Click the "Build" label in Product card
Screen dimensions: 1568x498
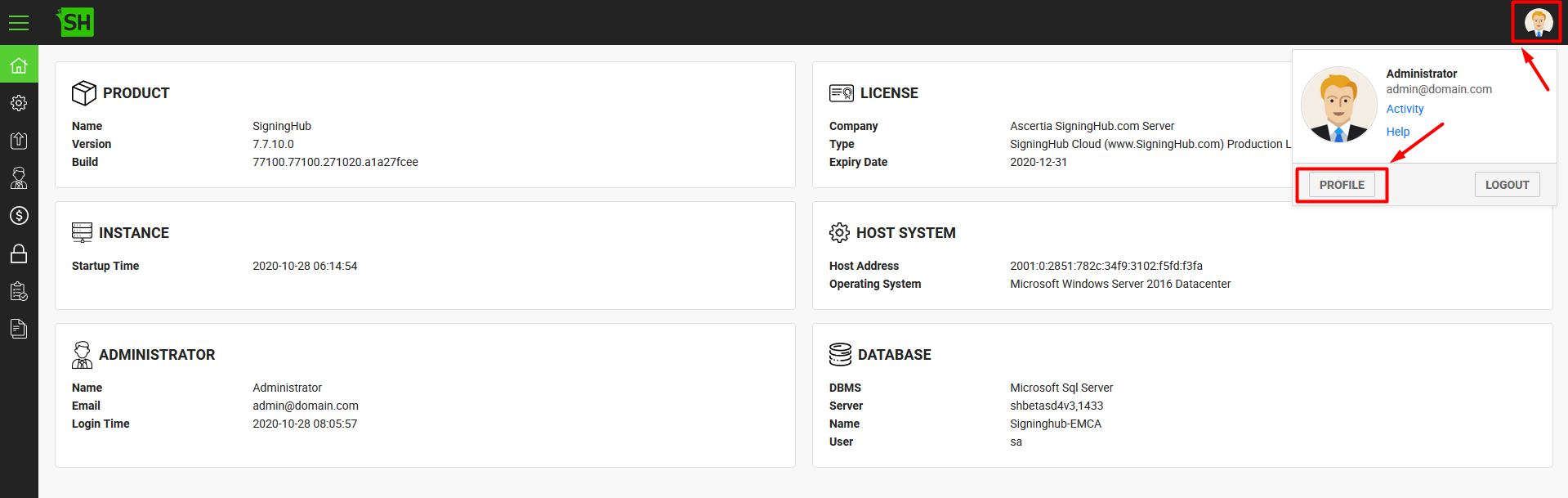[85, 162]
